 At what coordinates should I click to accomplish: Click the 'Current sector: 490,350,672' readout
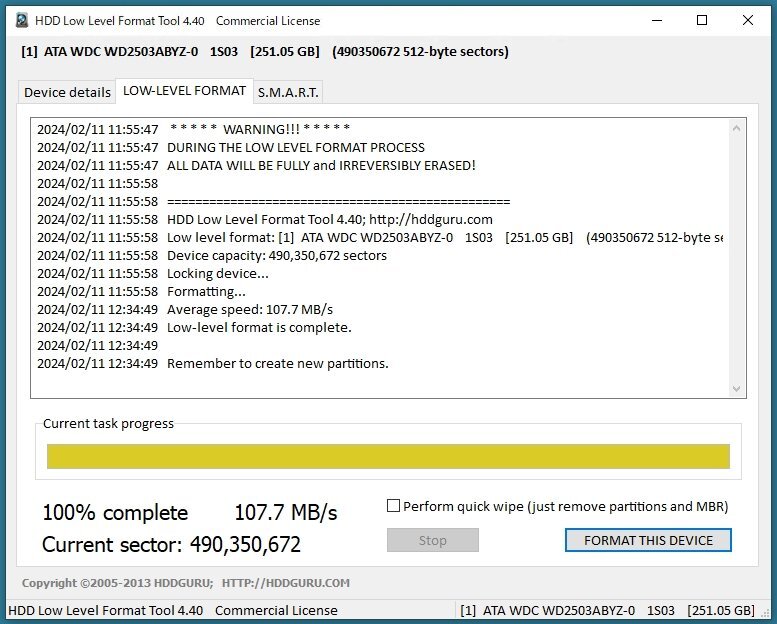171,545
